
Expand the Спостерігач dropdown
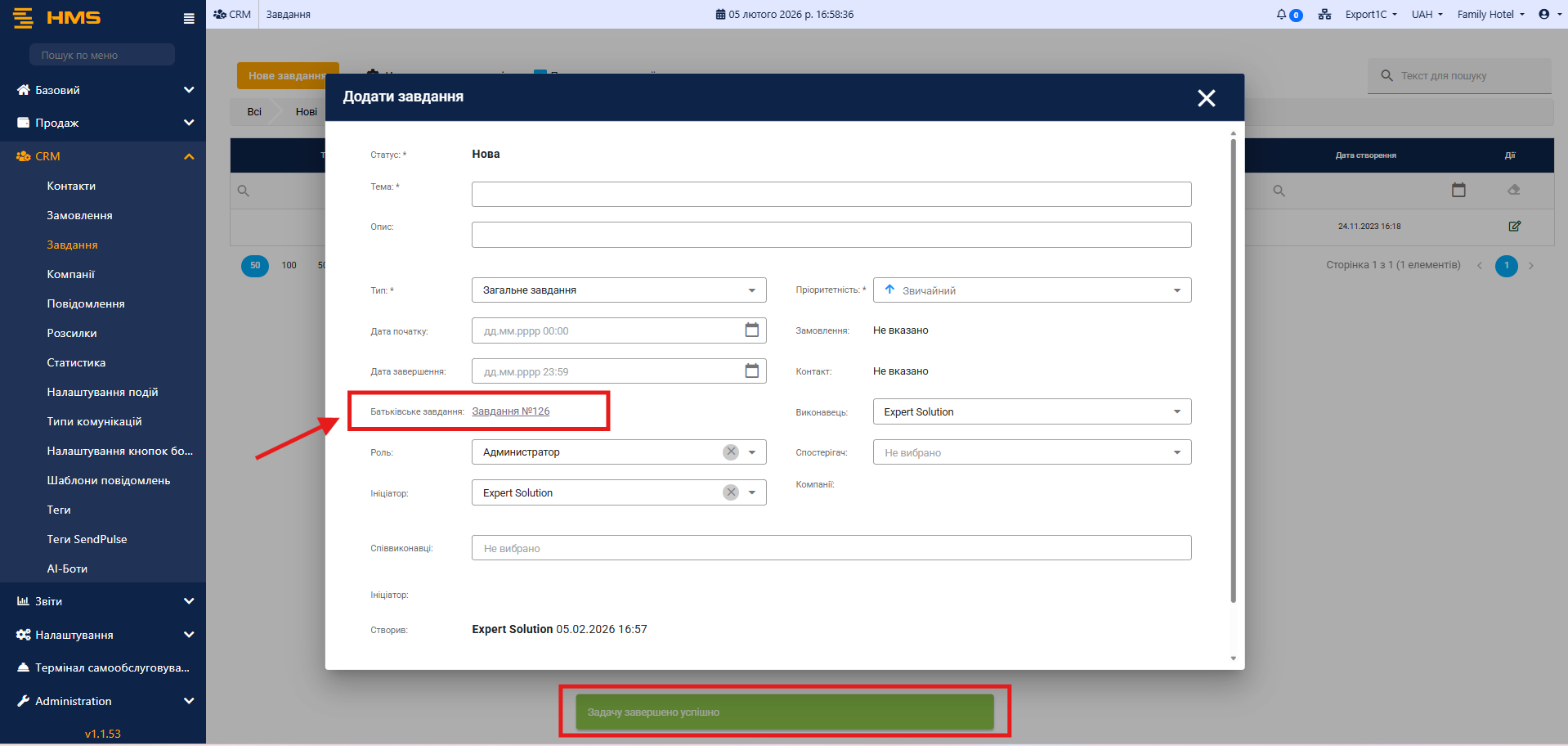point(1176,452)
